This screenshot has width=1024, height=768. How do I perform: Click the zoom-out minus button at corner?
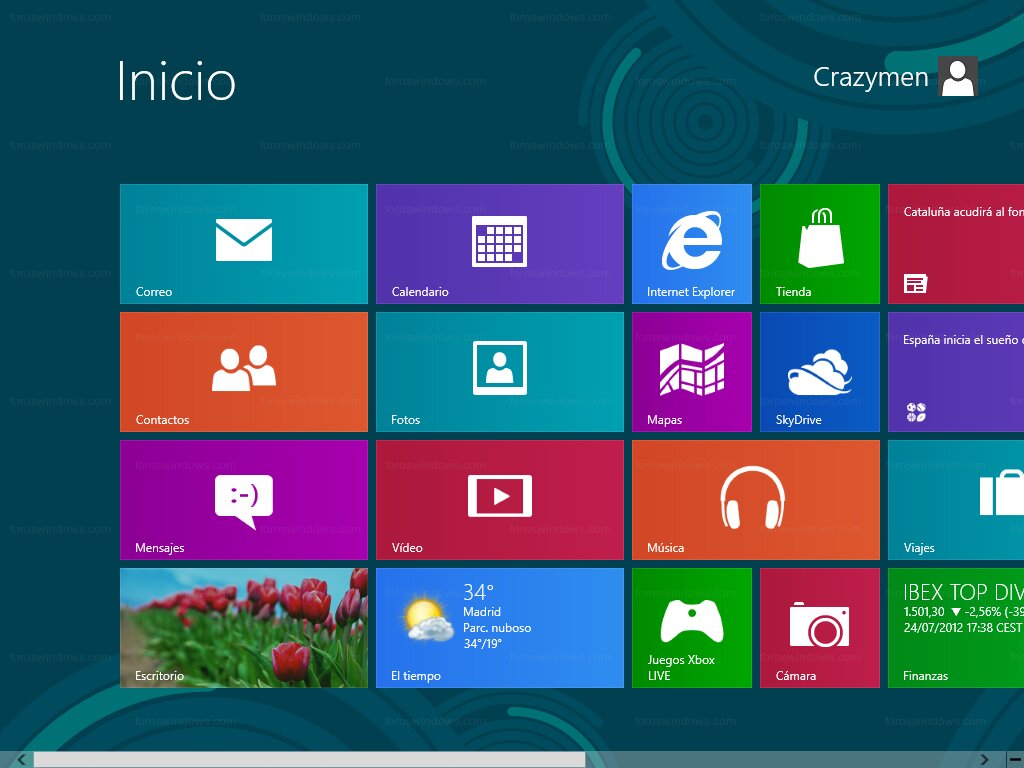[x=1016, y=760]
